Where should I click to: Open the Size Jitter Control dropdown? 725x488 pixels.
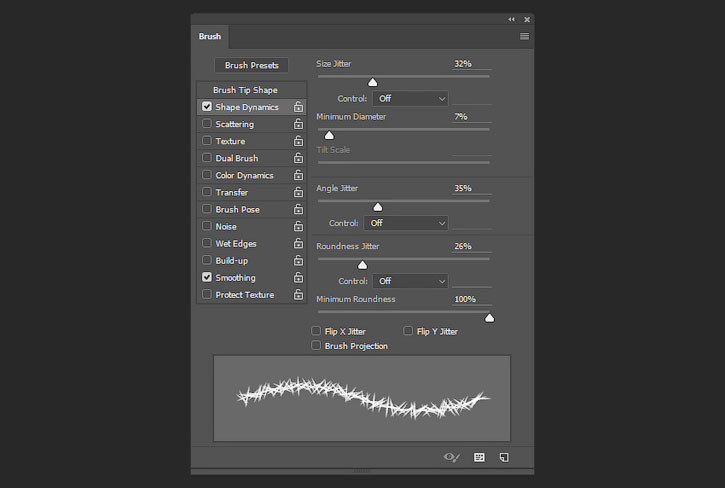coord(410,99)
